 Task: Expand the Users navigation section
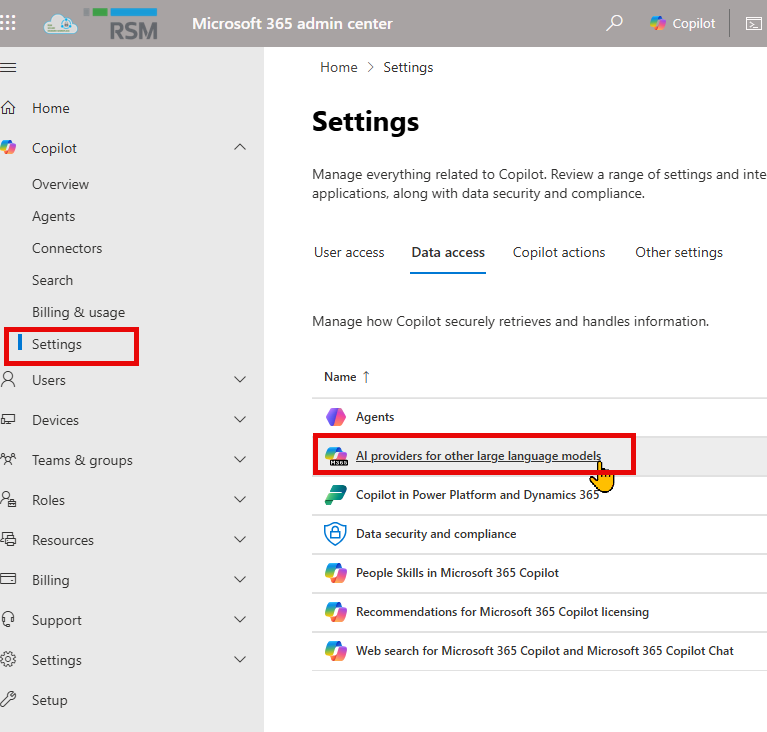(239, 380)
